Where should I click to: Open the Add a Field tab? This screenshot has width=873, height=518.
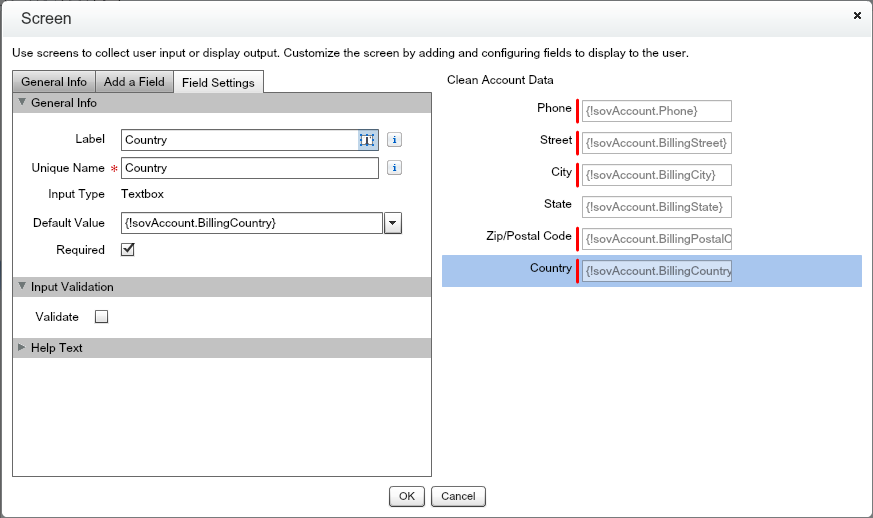click(134, 82)
